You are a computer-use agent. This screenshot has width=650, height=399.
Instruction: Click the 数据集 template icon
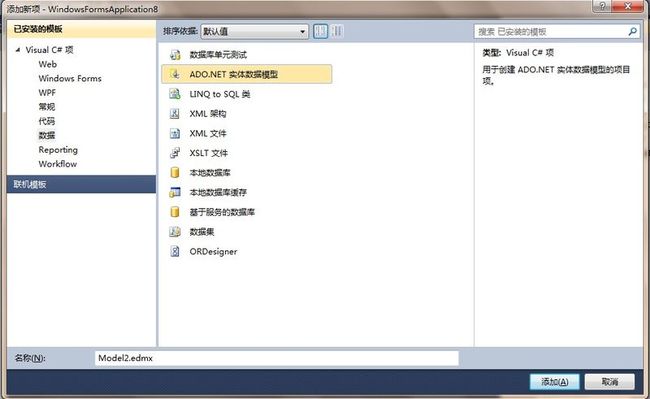[175, 232]
